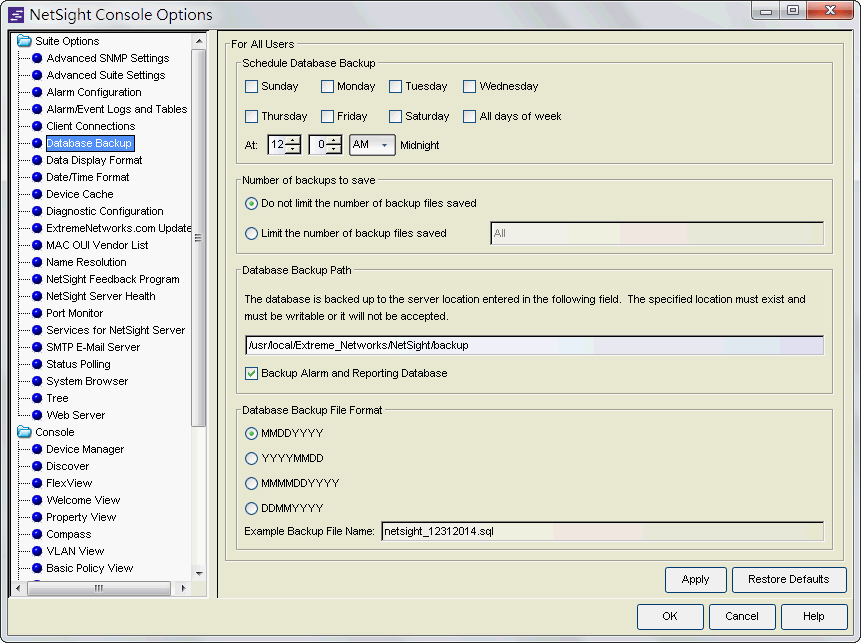The image size is (861, 643).
Task: Check the Thursday checkbox
Action: coord(251,116)
